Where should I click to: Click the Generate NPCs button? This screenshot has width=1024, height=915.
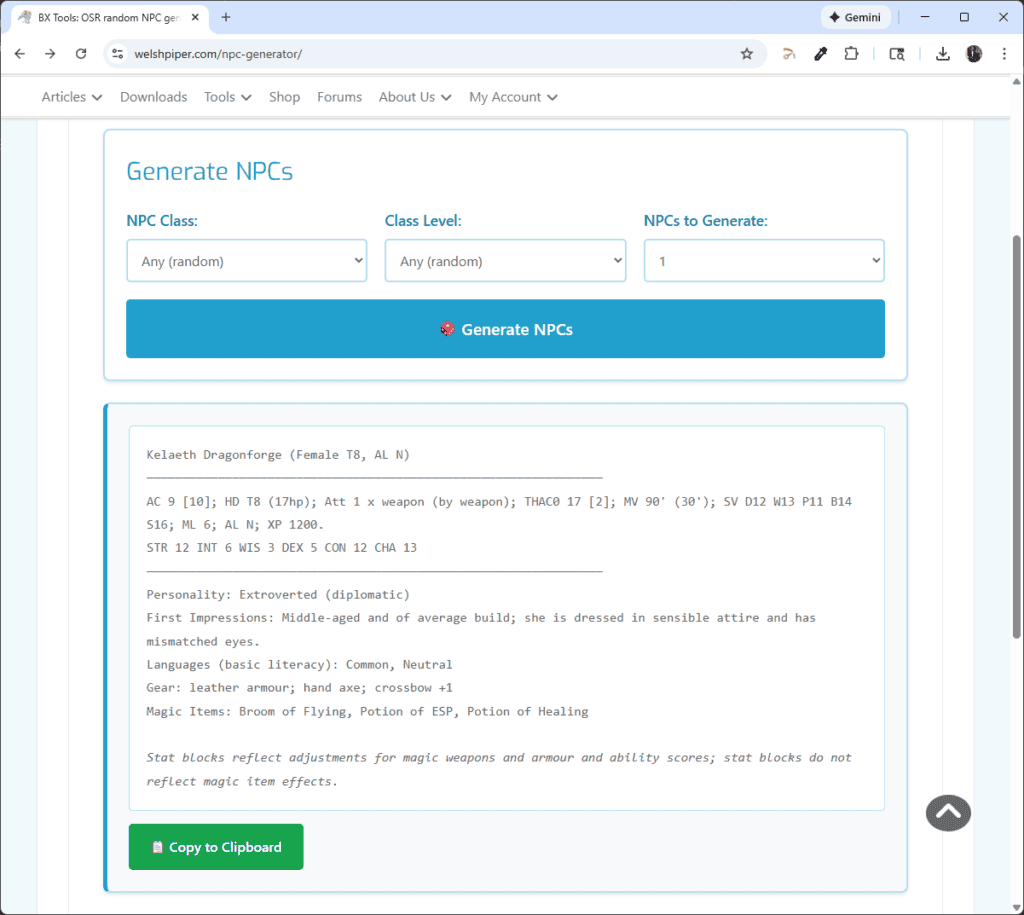(x=505, y=329)
